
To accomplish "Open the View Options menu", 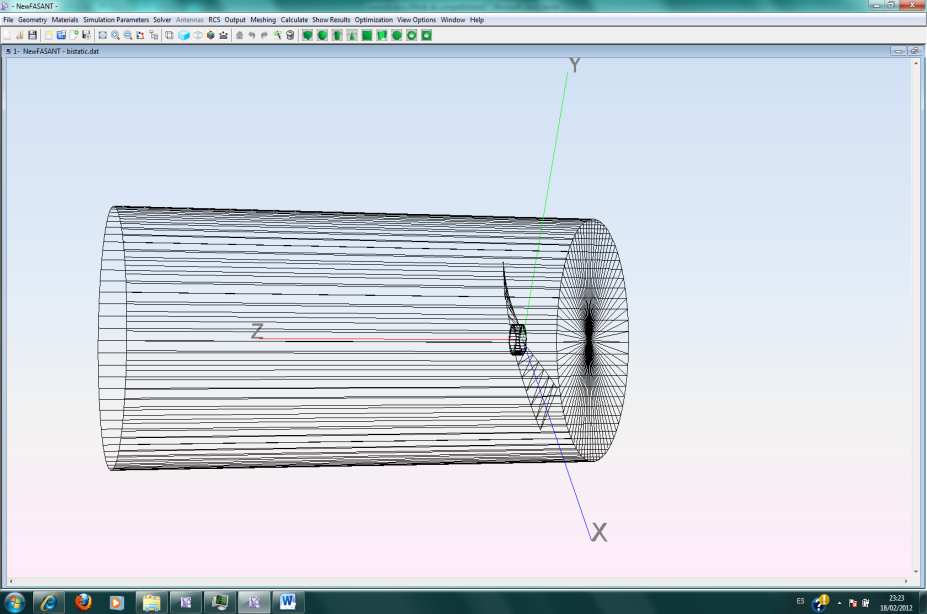I will pyautogui.click(x=416, y=20).
